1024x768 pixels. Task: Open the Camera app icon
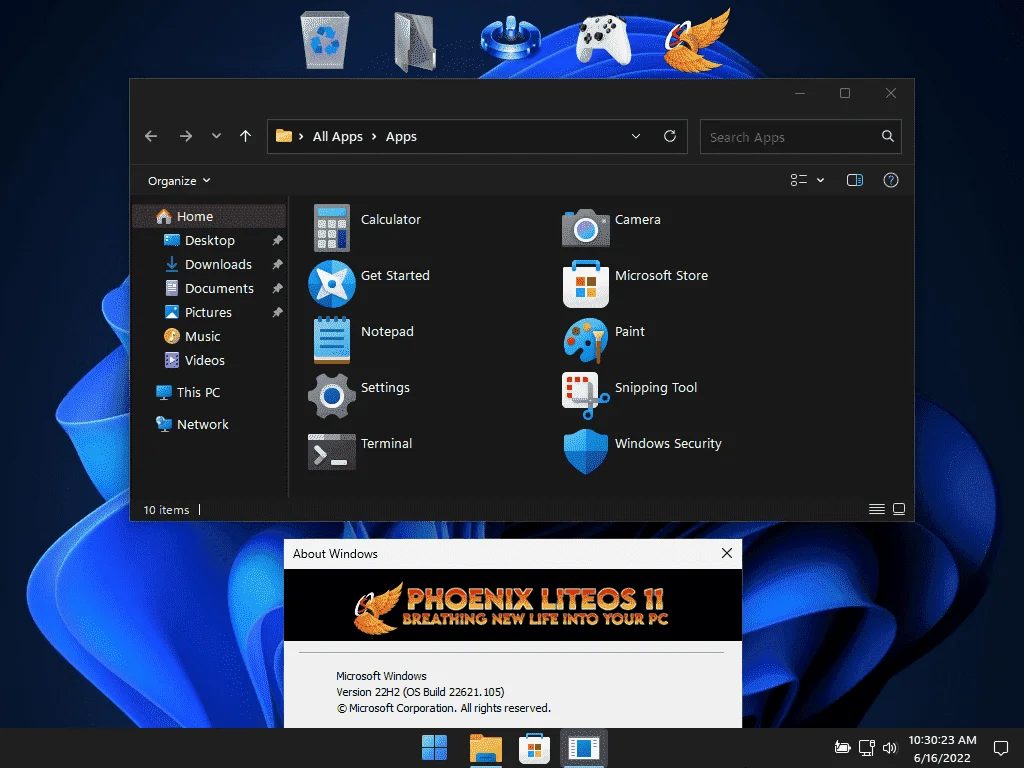point(586,228)
